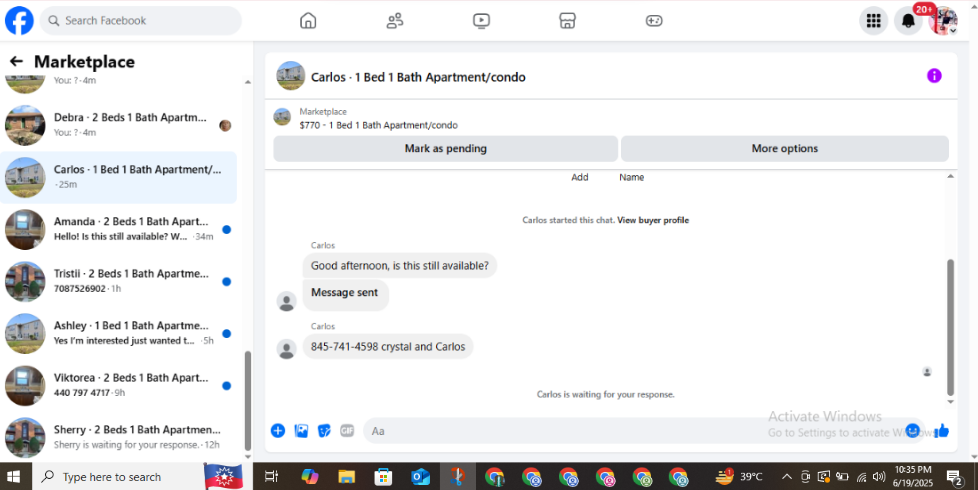Click the weather 39°C widget
The image size is (978, 490).
[x=739, y=477]
